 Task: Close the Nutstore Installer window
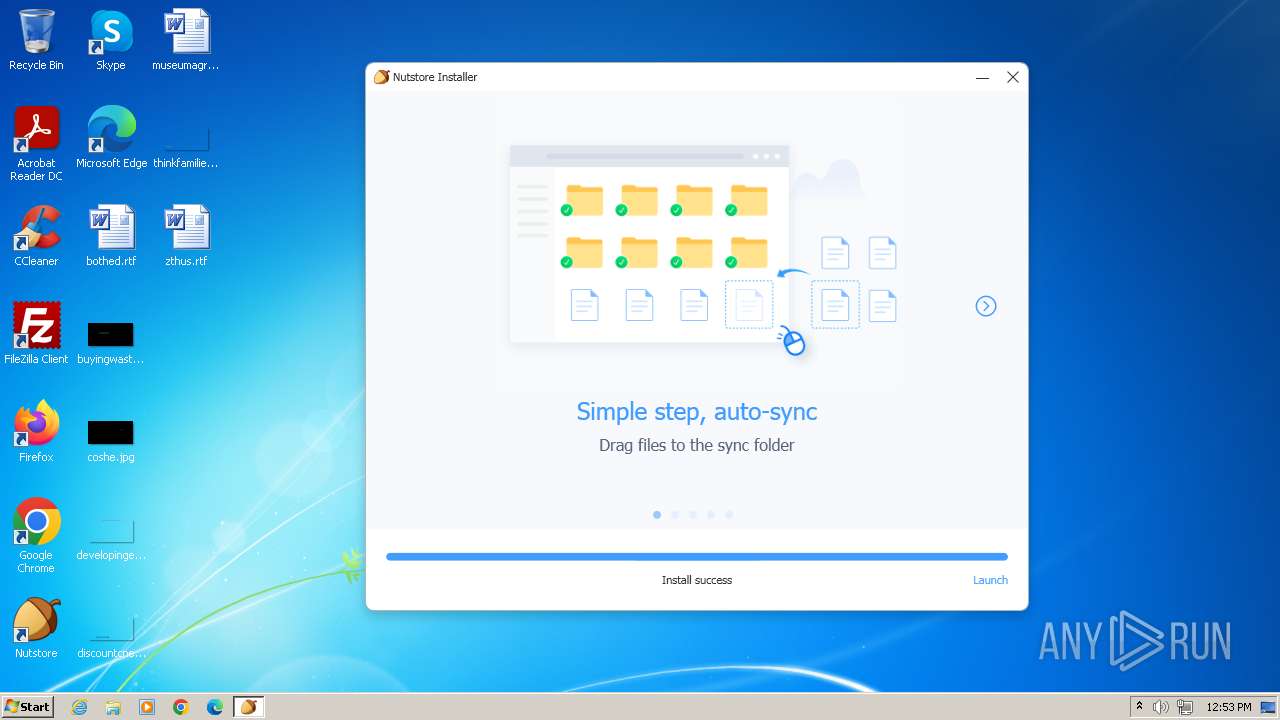[x=1013, y=77]
